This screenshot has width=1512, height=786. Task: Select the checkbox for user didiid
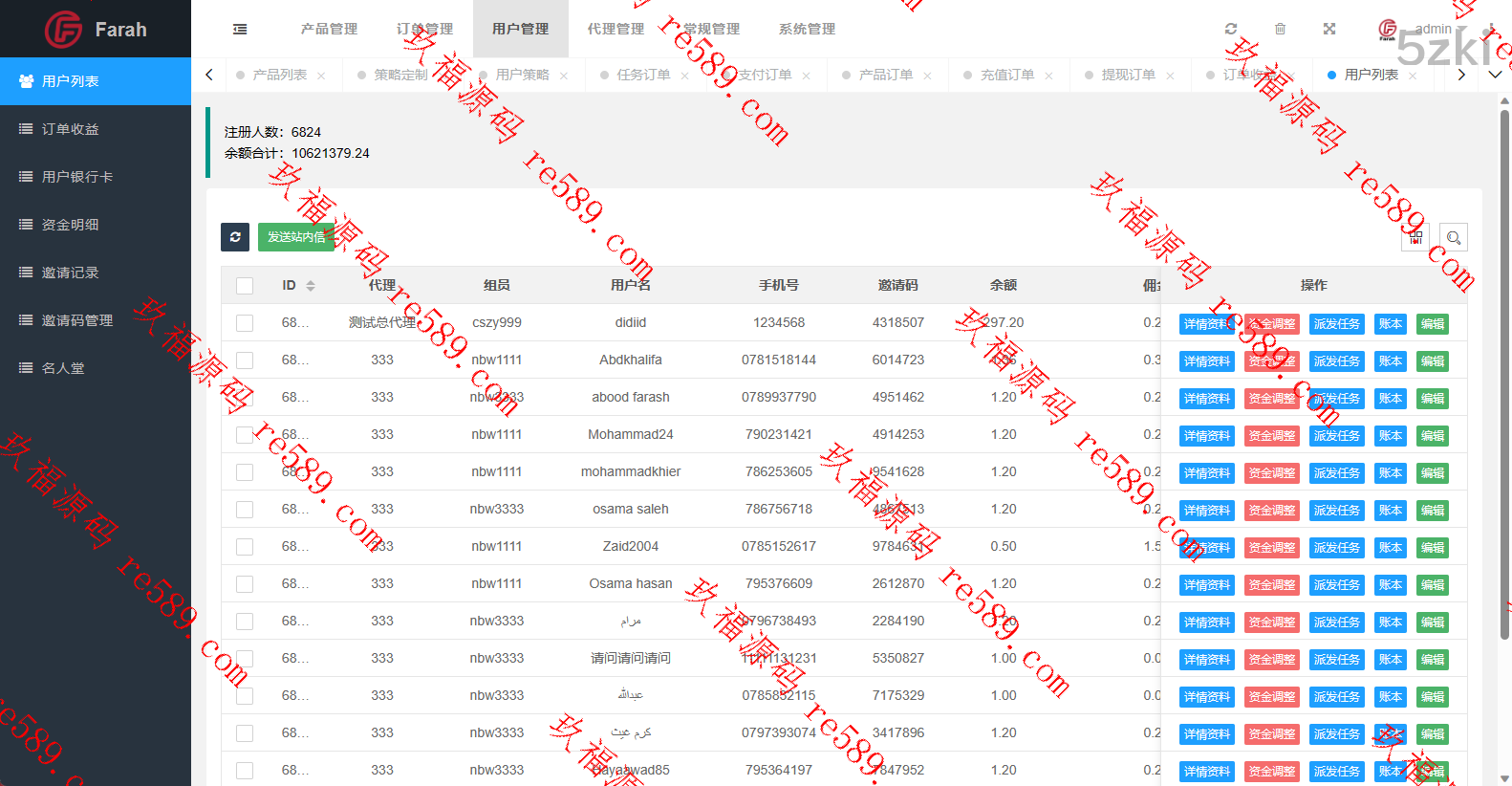pos(245,323)
